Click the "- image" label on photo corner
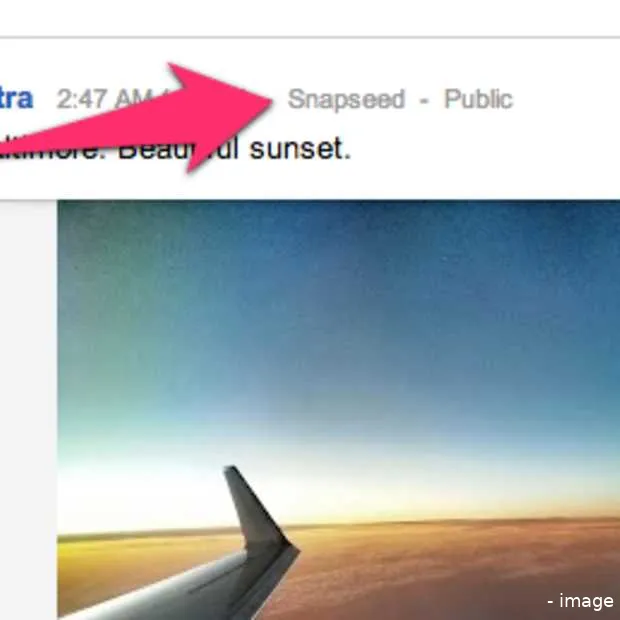 (580, 601)
